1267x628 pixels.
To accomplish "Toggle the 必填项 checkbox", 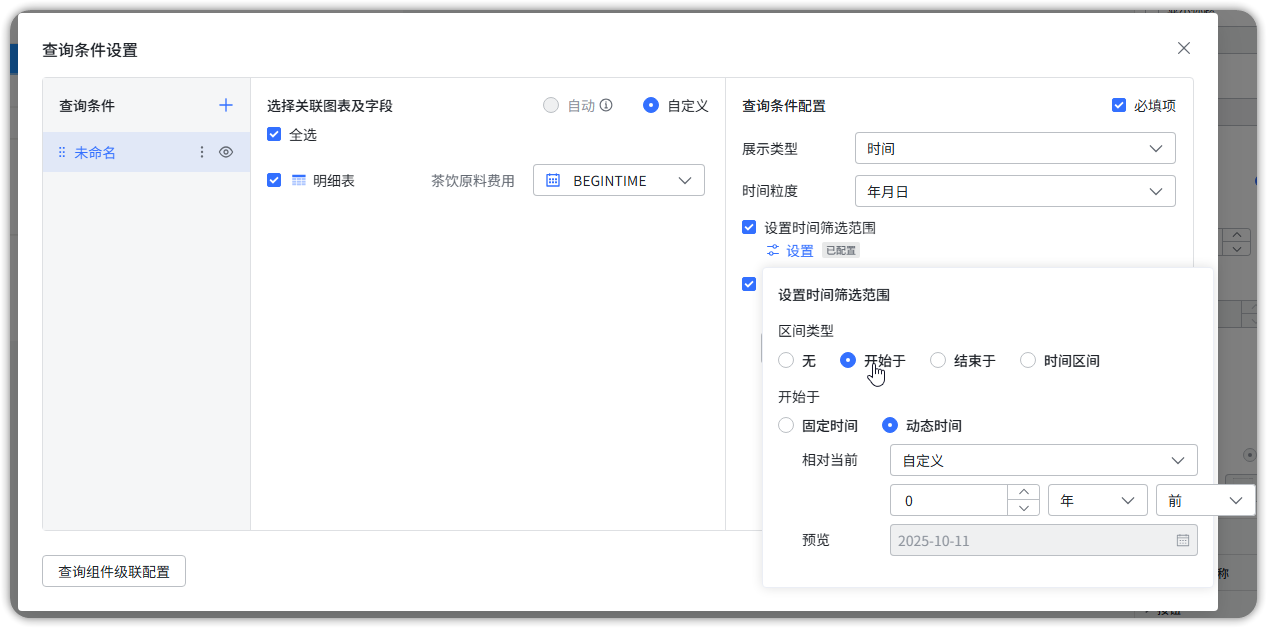I will tap(1119, 105).
